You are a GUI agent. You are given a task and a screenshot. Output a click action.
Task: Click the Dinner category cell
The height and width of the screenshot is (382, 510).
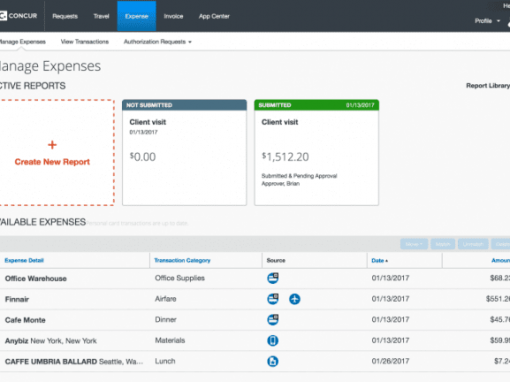(x=166, y=319)
